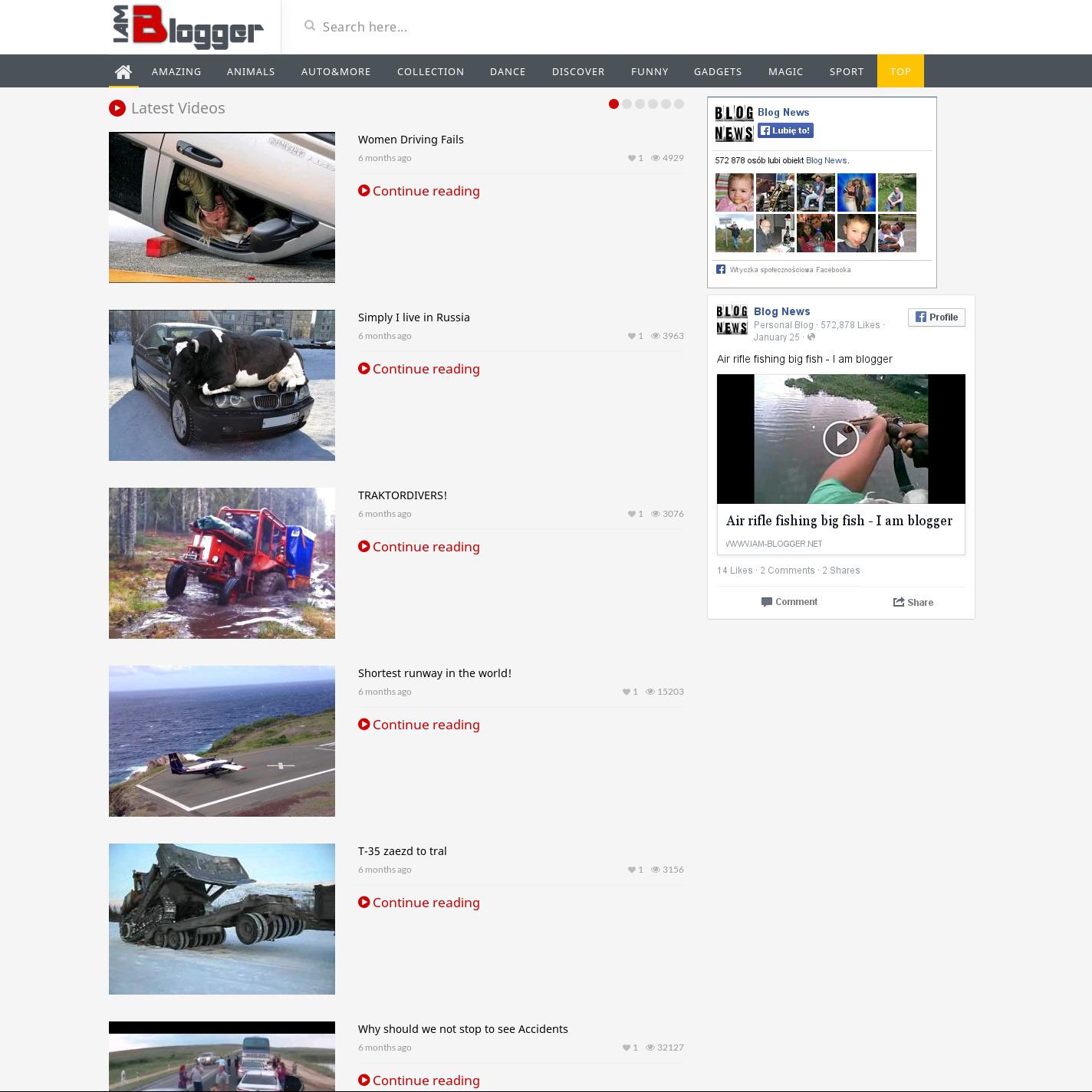Click the home icon in navigation bar

[123, 71]
